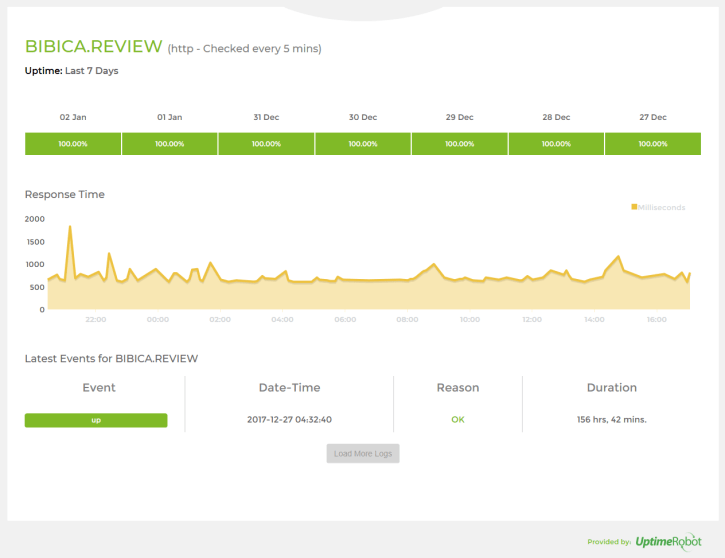
Task: Click the 'Provided by:' footer text
Action: pyautogui.click(x=608, y=542)
